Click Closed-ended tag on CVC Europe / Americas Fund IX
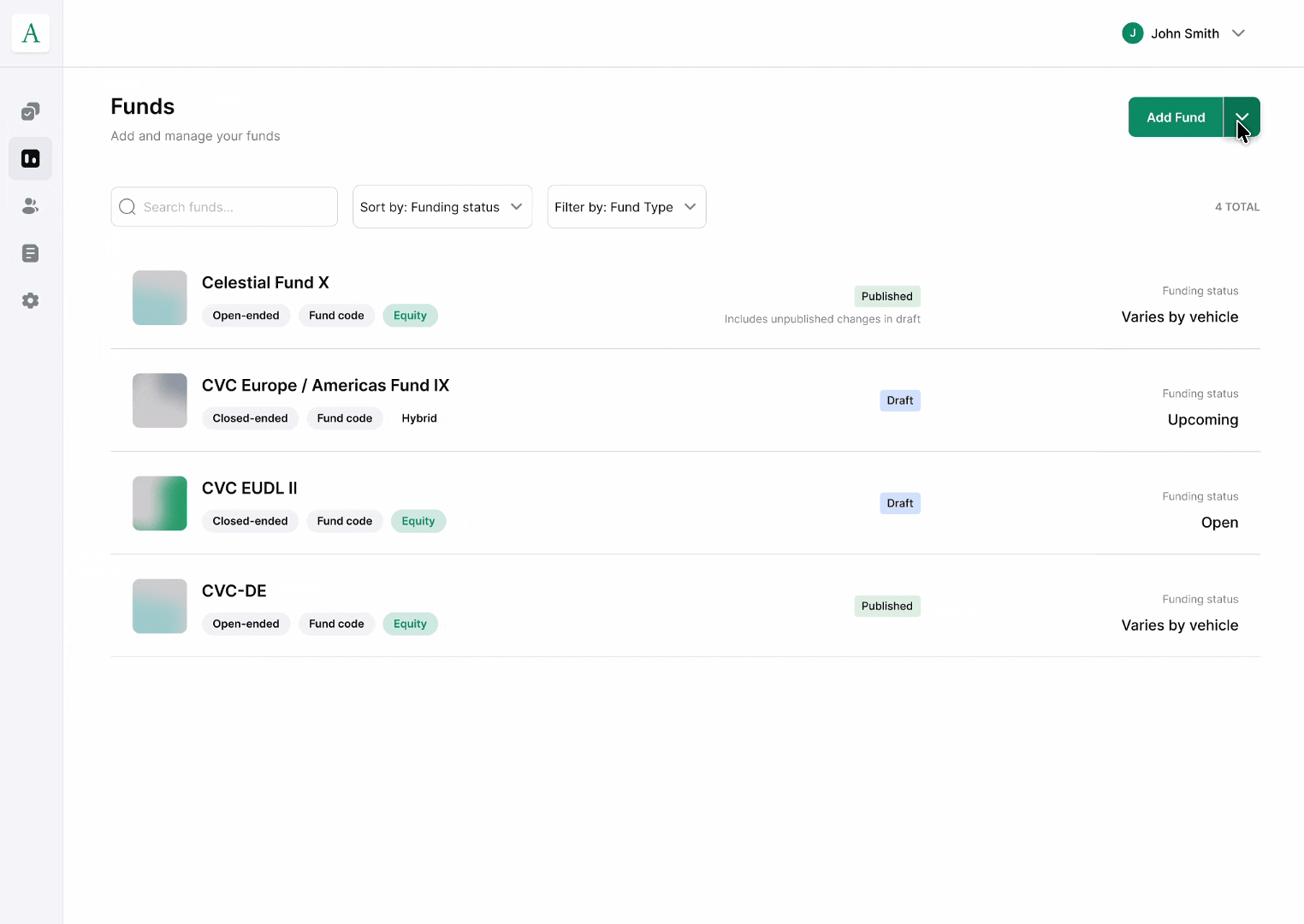1304x924 pixels. tap(251, 418)
